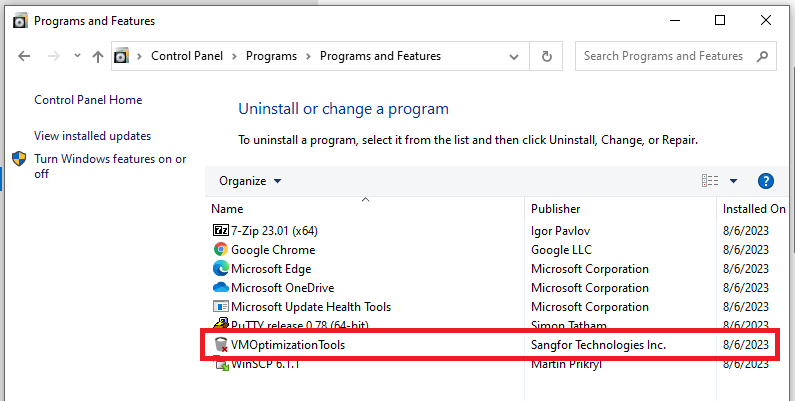Viewport: 795px width, 401px height.
Task: Click the Igor Pavlov publisher cell
Action: pyautogui.click(x=560, y=231)
